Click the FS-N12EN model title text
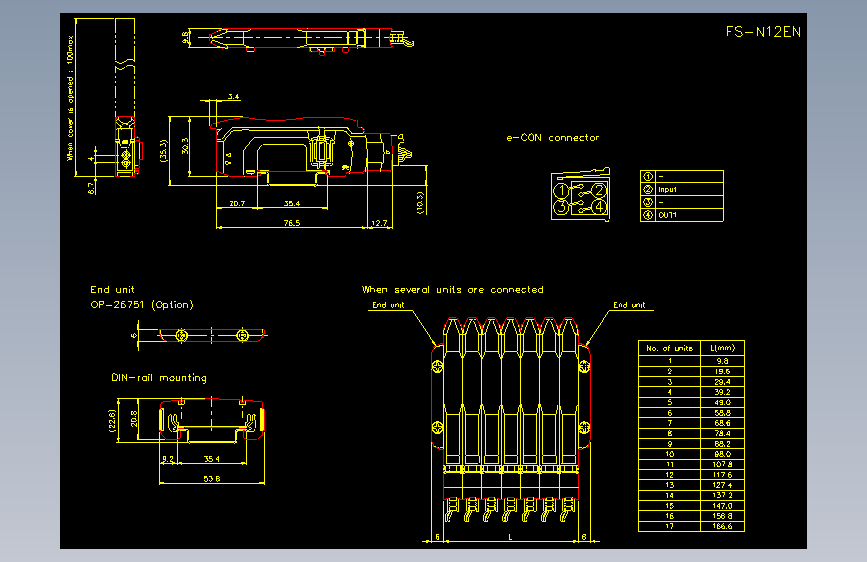Image resolution: width=867 pixels, height=562 pixels. [763, 32]
